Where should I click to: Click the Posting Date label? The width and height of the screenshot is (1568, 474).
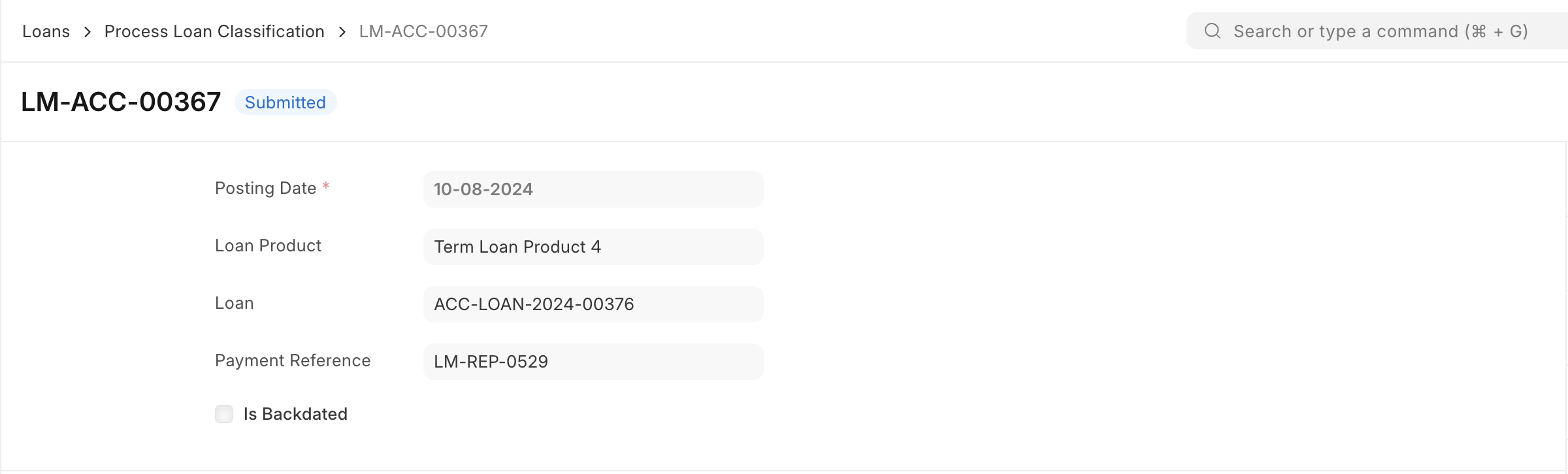[x=265, y=188]
